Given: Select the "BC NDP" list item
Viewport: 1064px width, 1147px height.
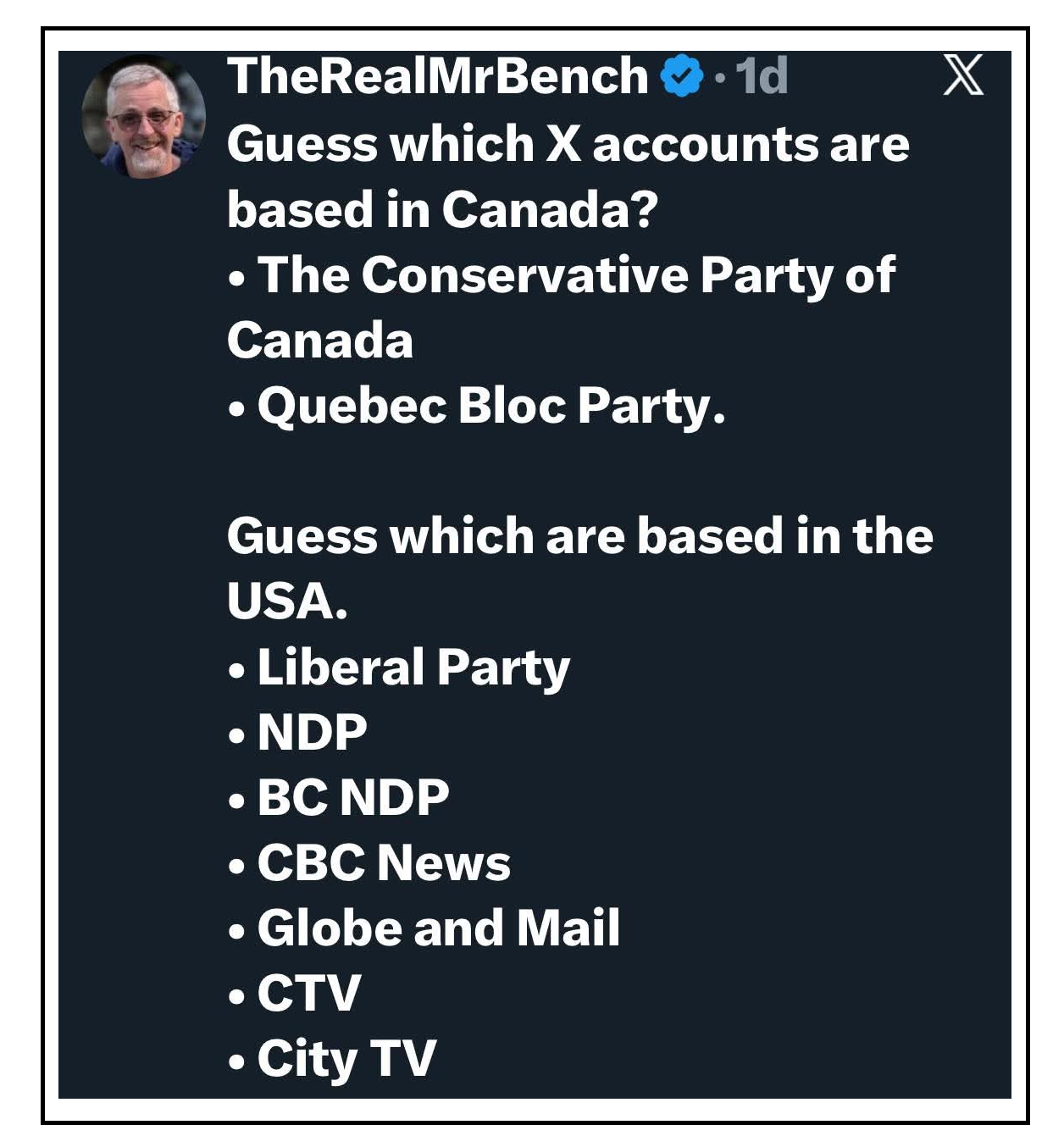Looking at the screenshot, I should [353, 797].
